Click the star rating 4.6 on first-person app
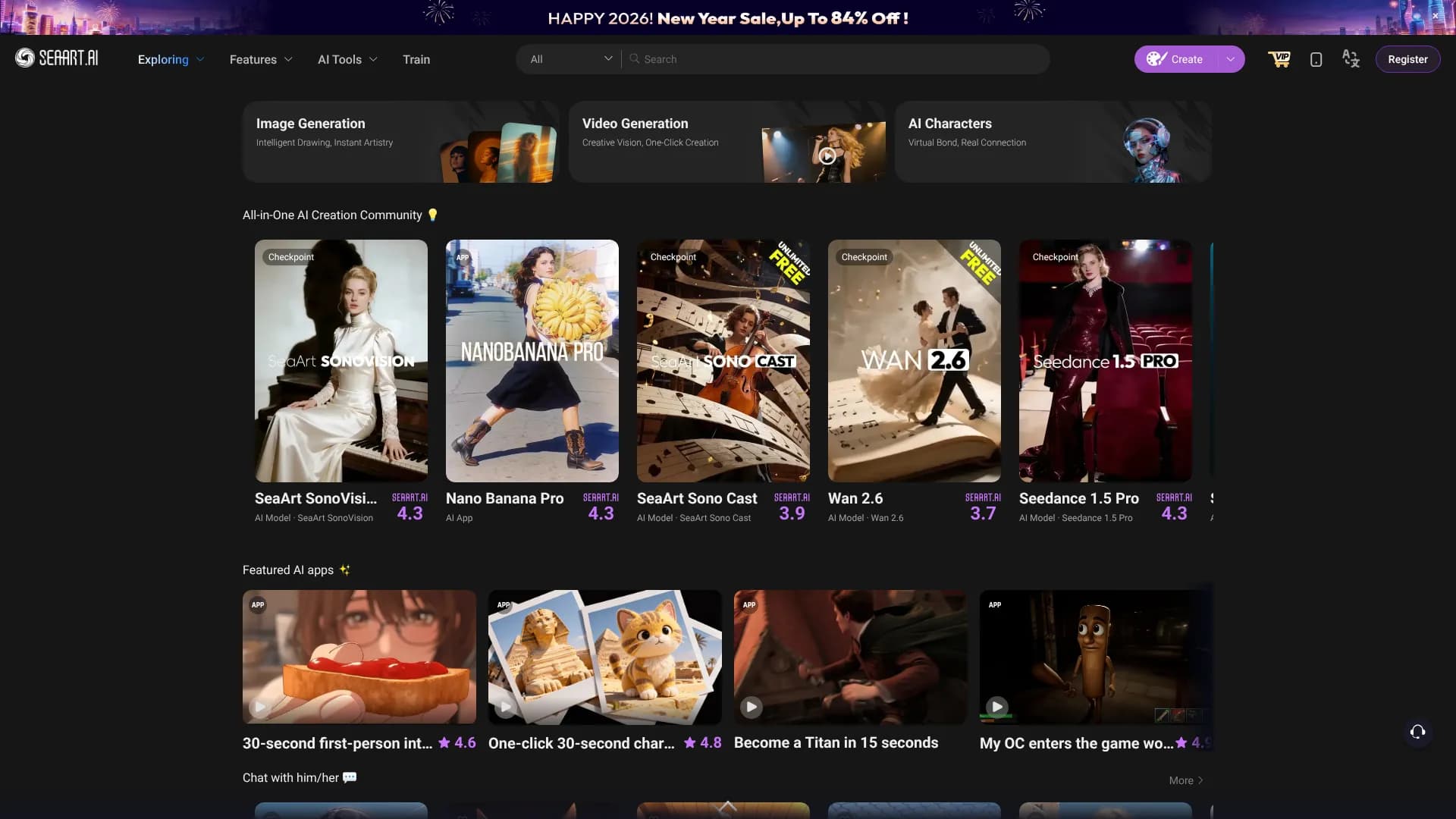Viewport: 1456px width, 819px height. click(x=457, y=743)
